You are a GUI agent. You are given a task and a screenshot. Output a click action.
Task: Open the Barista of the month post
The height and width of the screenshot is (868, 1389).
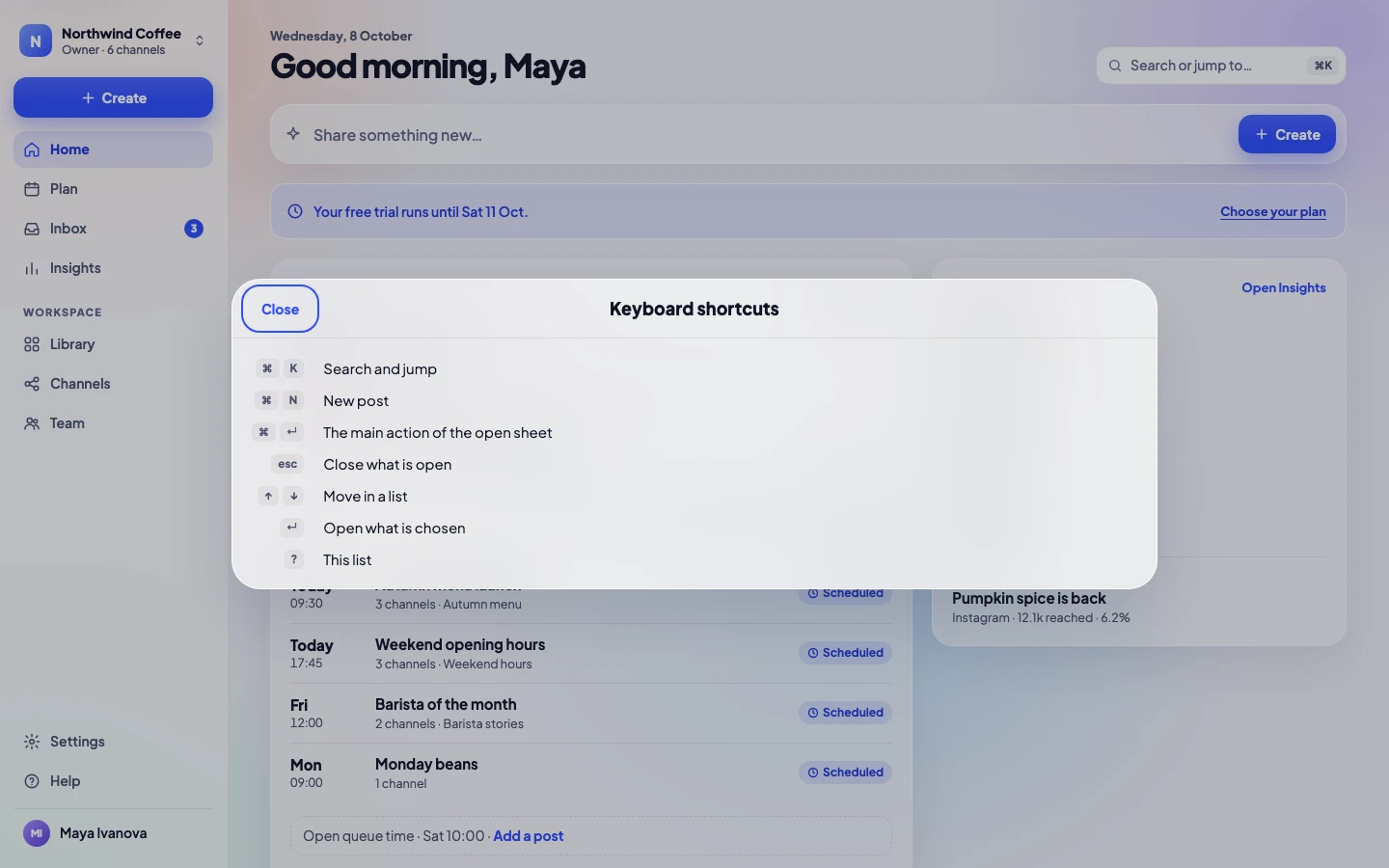point(590,713)
